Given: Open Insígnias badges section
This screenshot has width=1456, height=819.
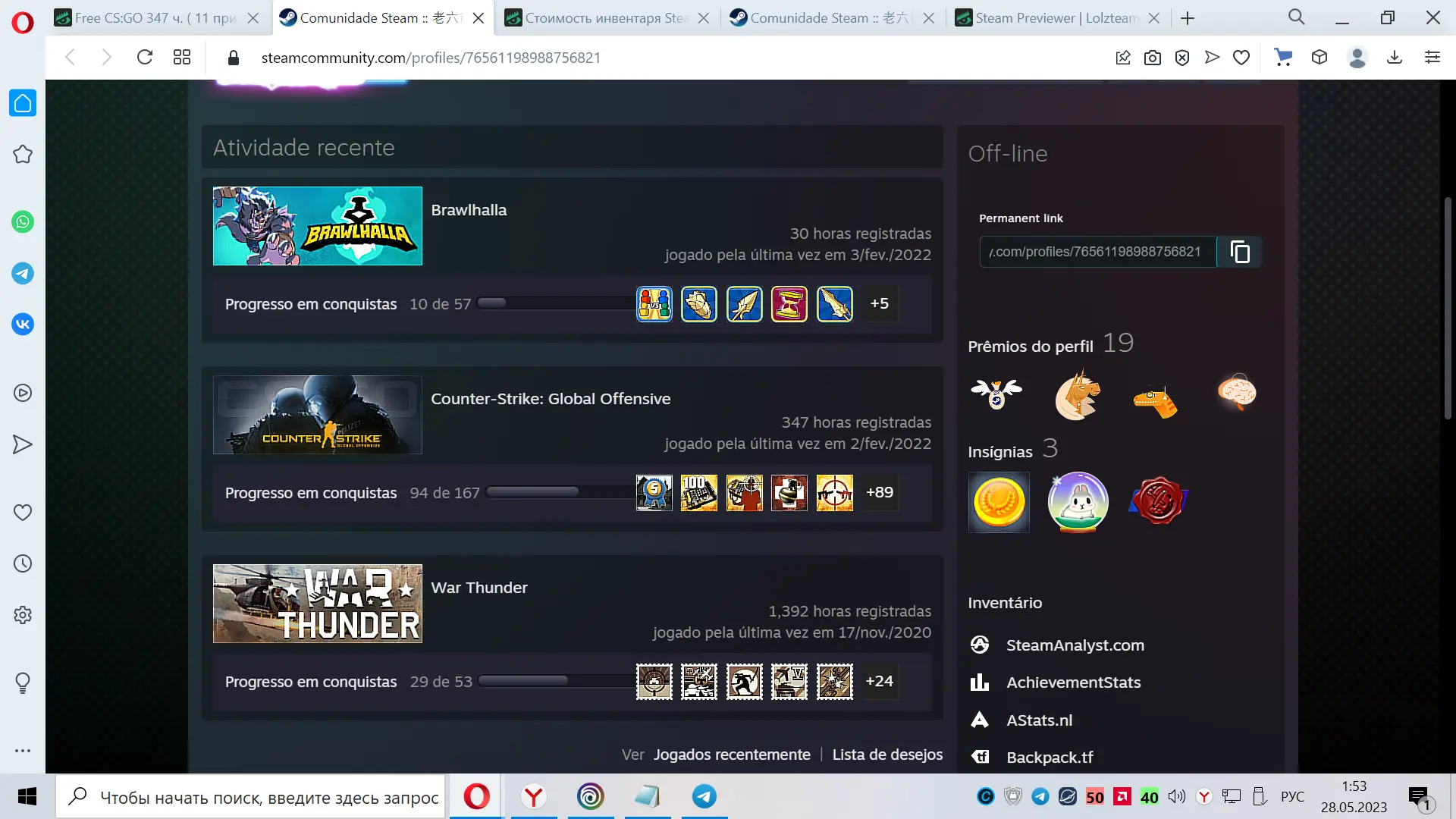Looking at the screenshot, I should click(1000, 452).
